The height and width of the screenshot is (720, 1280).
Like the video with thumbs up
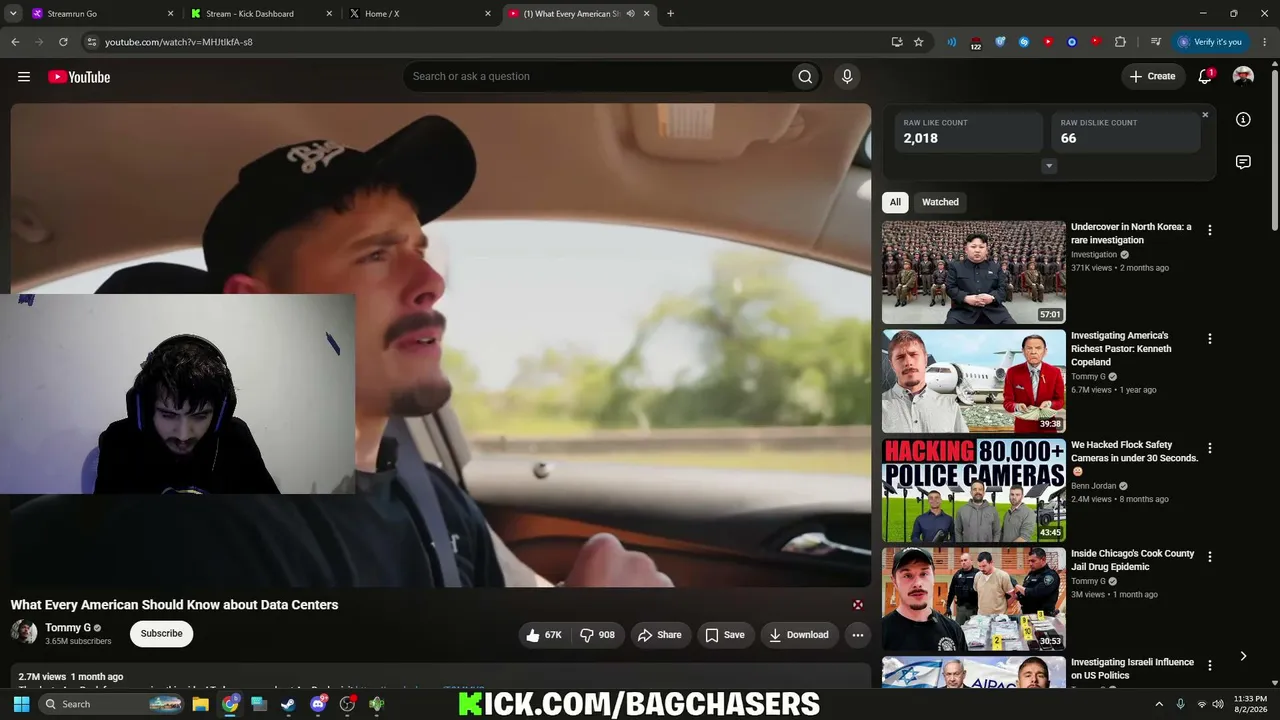[x=544, y=635]
